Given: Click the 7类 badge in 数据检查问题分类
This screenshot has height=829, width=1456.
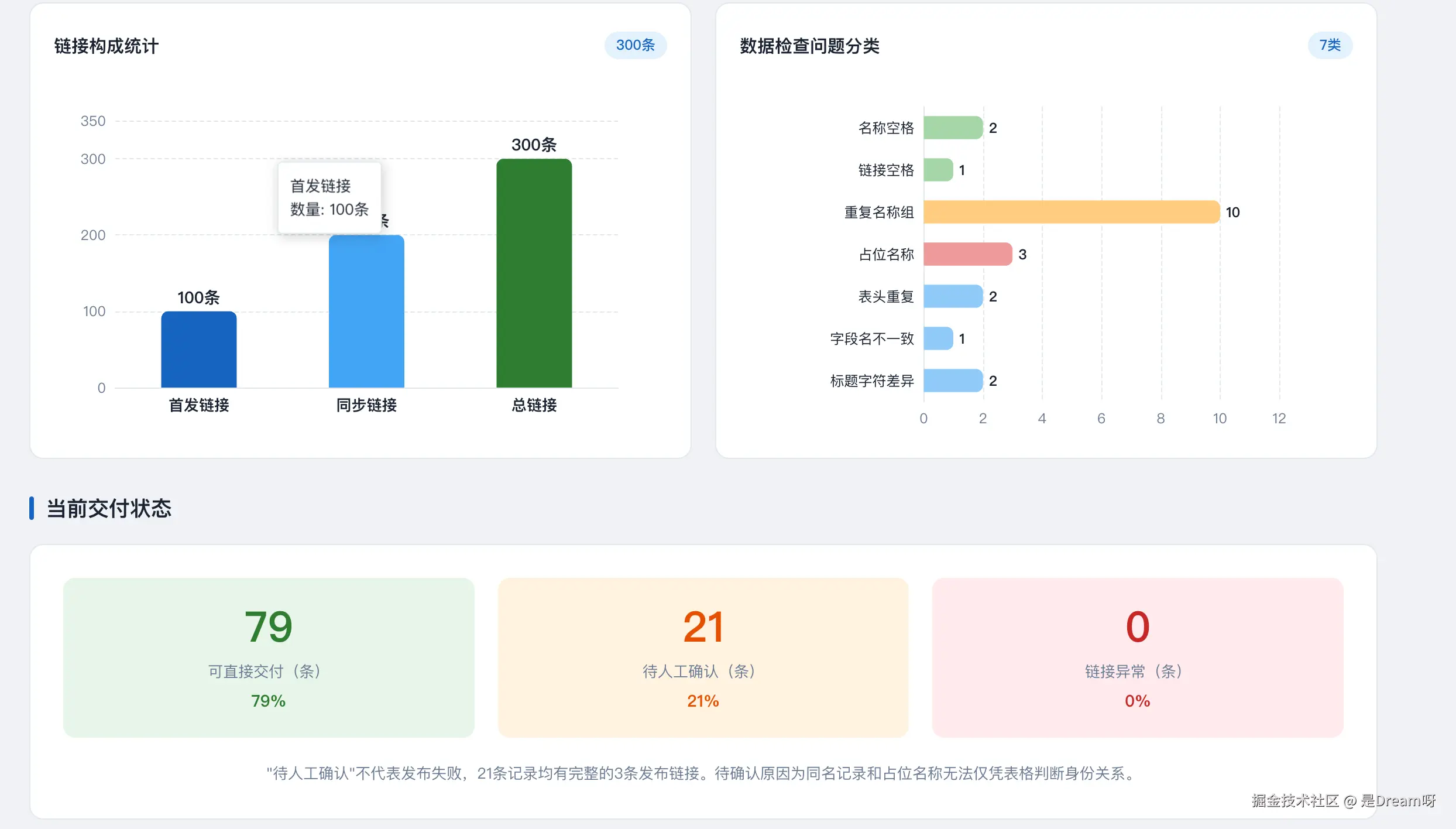Looking at the screenshot, I should (1330, 45).
